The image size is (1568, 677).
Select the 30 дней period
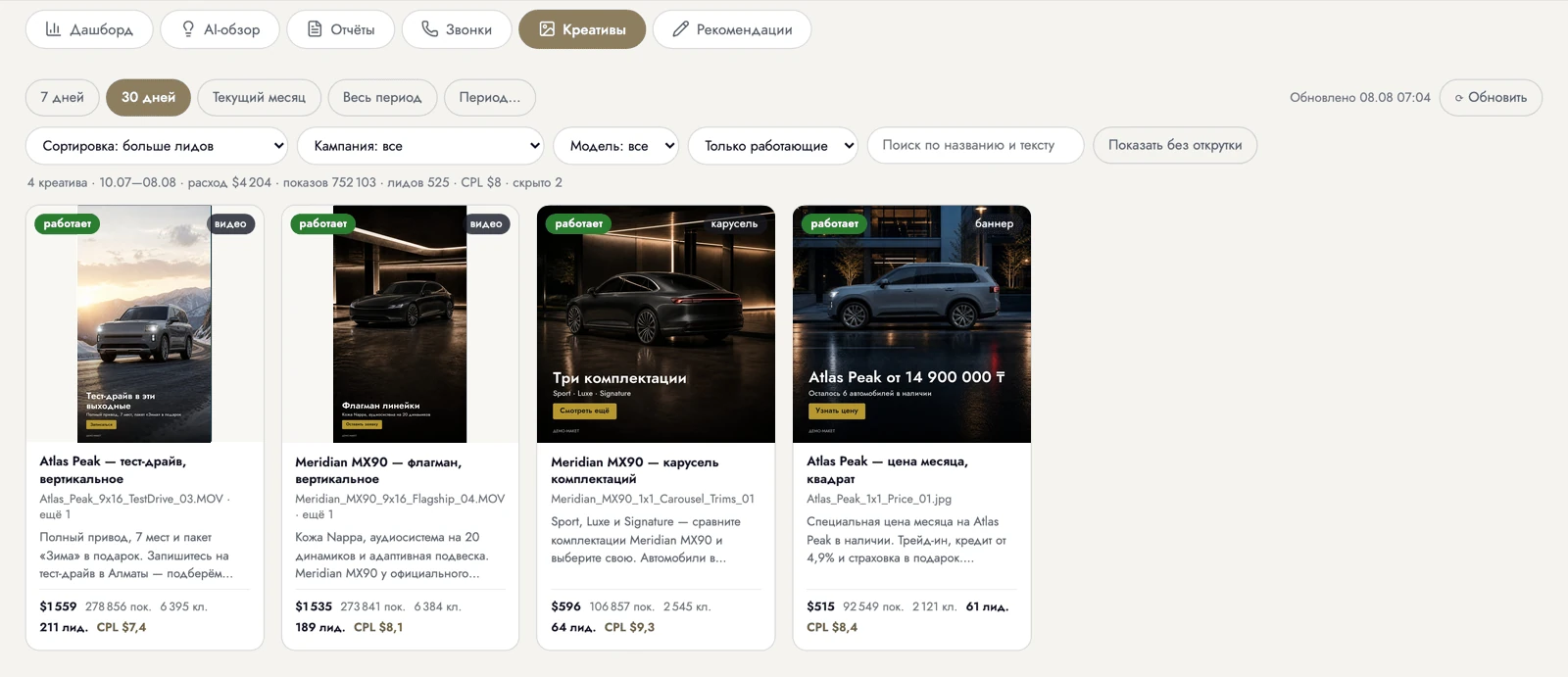point(148,97)
